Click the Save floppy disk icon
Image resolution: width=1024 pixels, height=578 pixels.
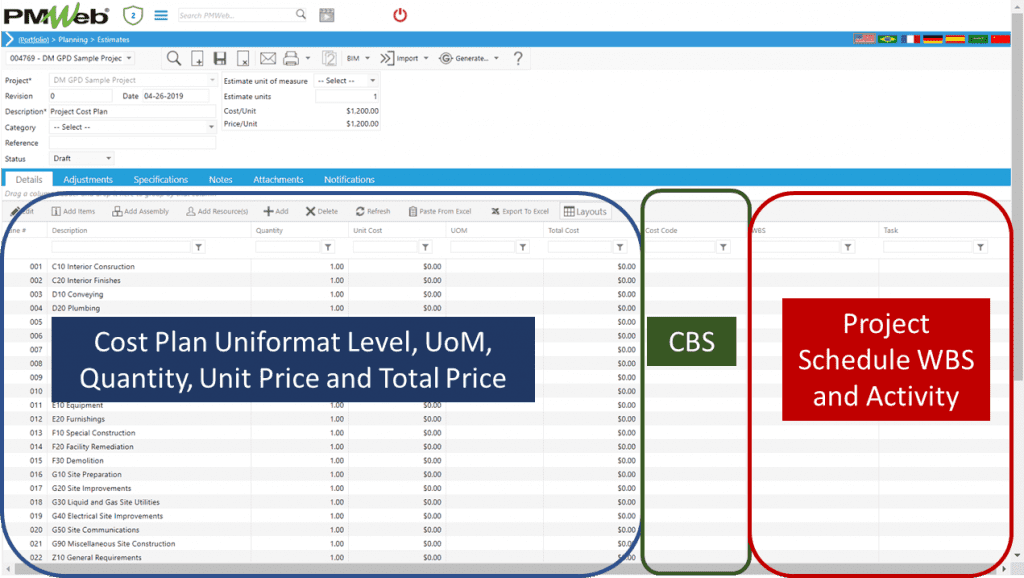pos(219,58)
